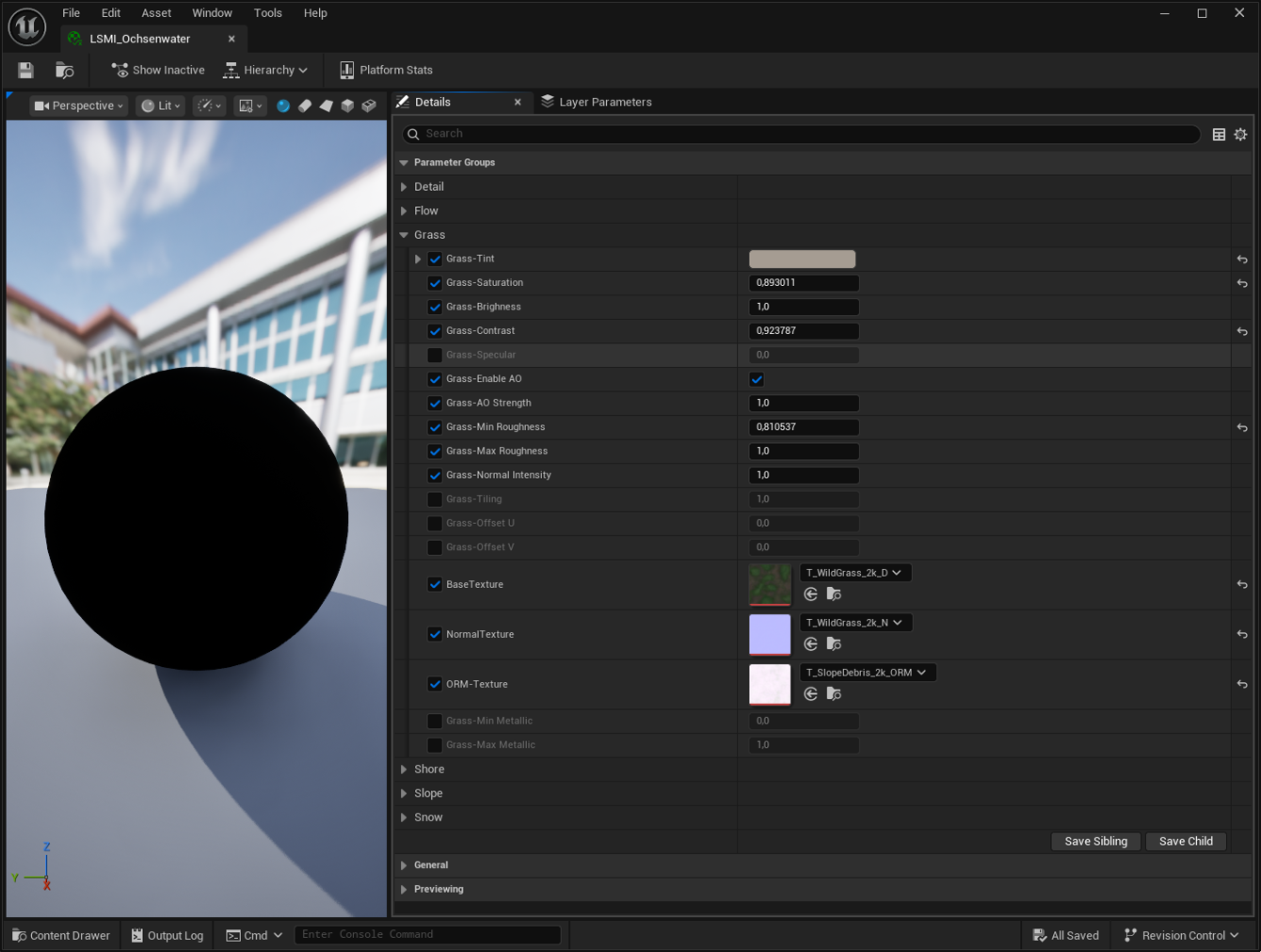Open the Asset menu
1261x952 pixels.
click(x=156, y=13)
